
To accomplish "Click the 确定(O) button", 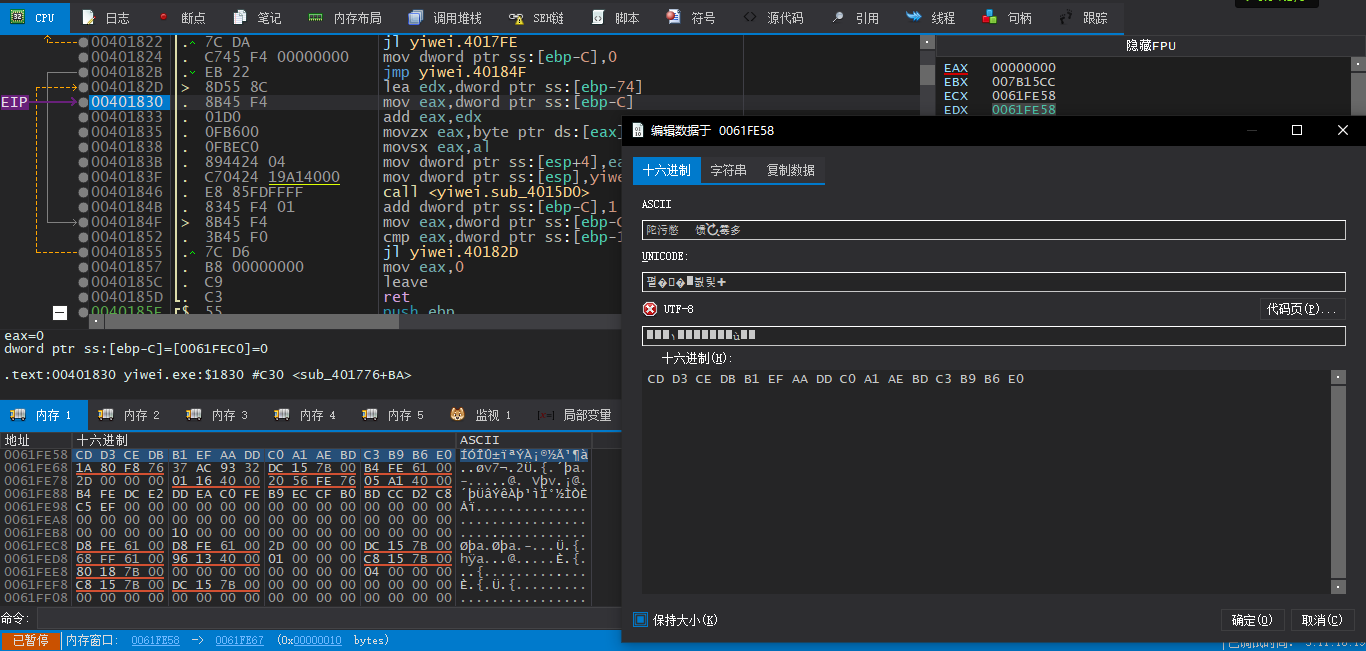I will tap(1251, 620).
